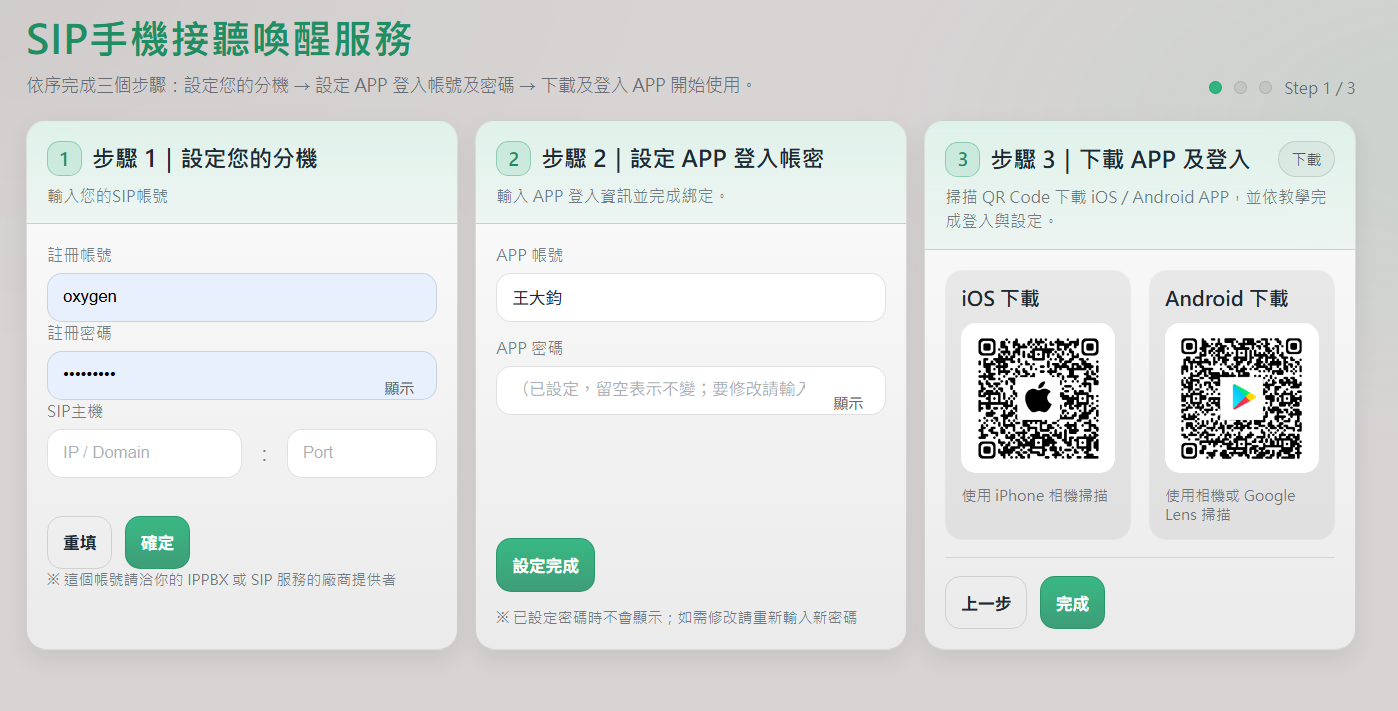Click the Android 下載 heading
This screenshot has height=711, width=1398.
1227,298
